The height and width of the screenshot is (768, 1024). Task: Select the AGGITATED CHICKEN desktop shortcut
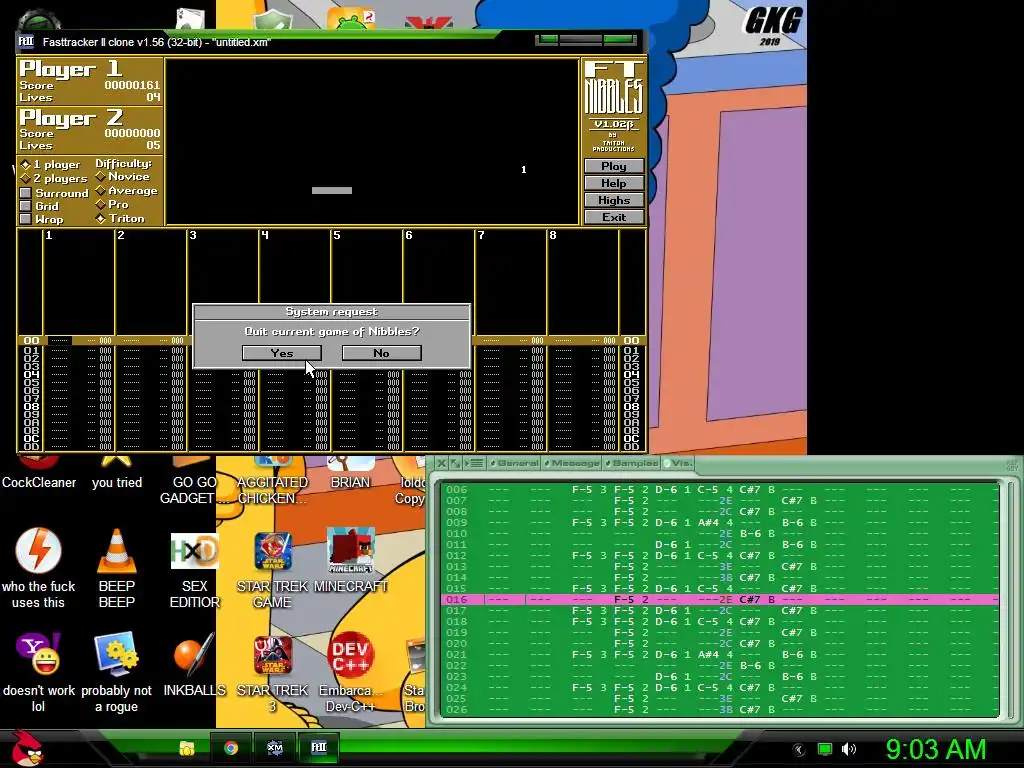[x=273, y=490]
